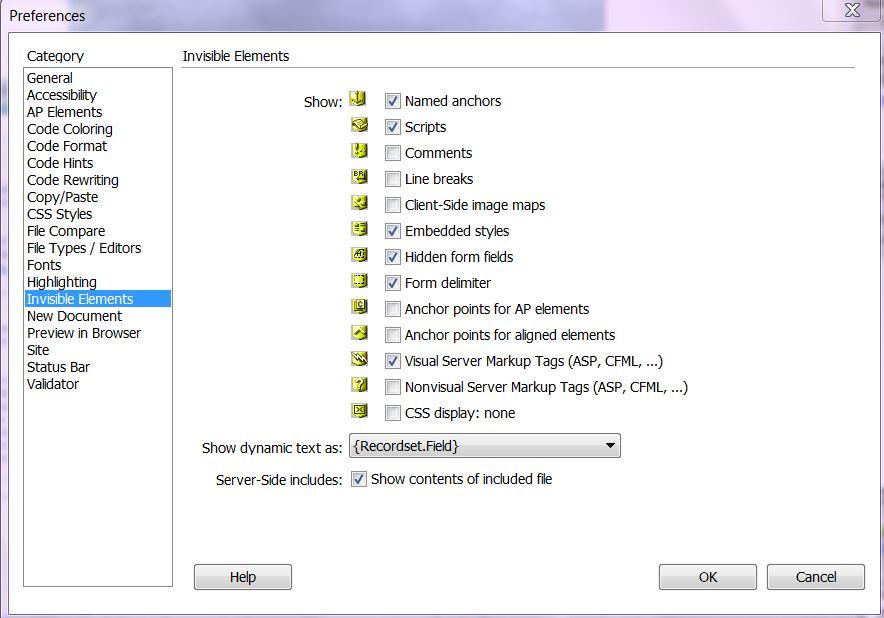Click the Scripts yellow icon

(x=359, y=125)
